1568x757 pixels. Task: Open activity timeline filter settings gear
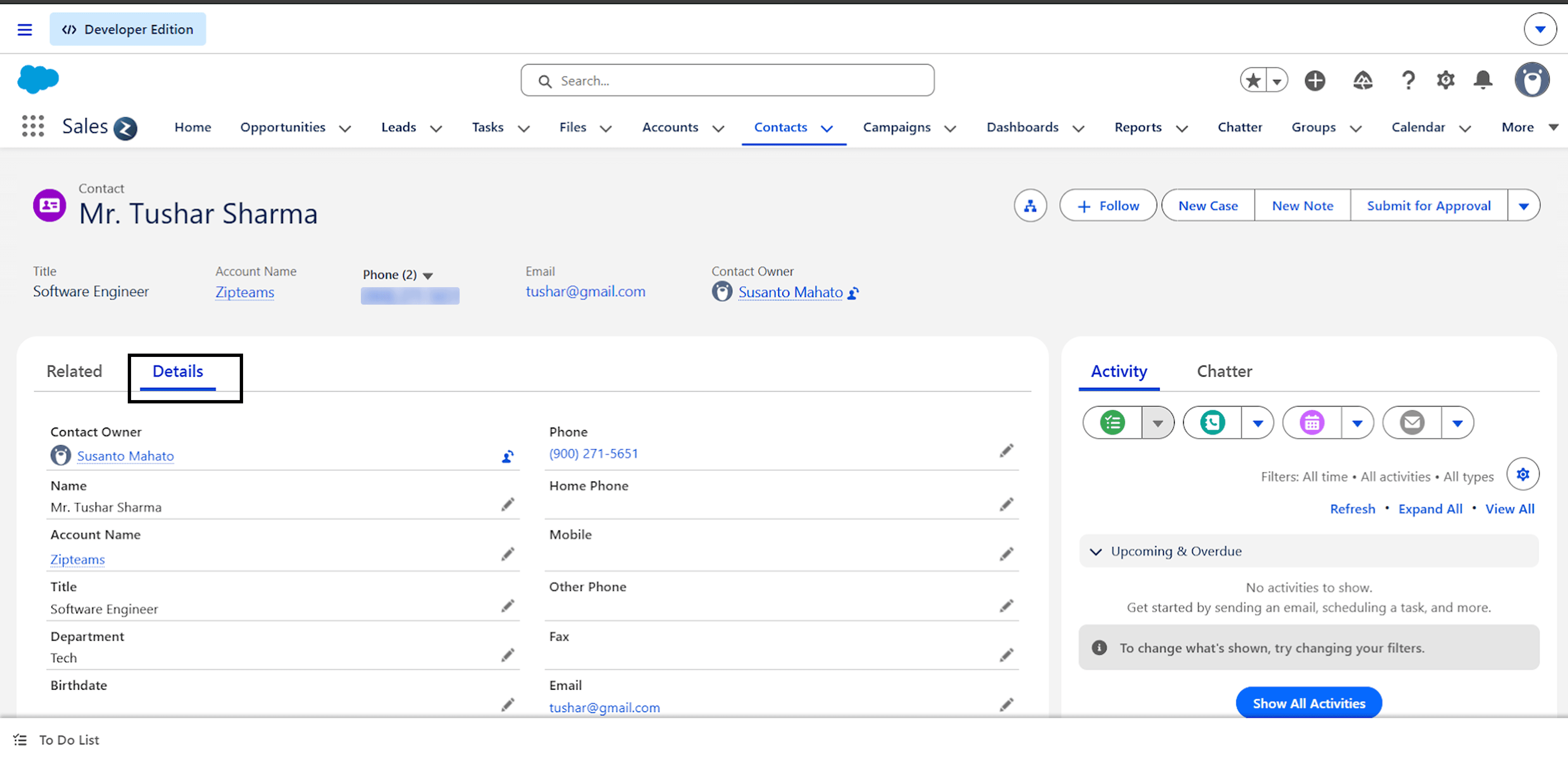1522,474
